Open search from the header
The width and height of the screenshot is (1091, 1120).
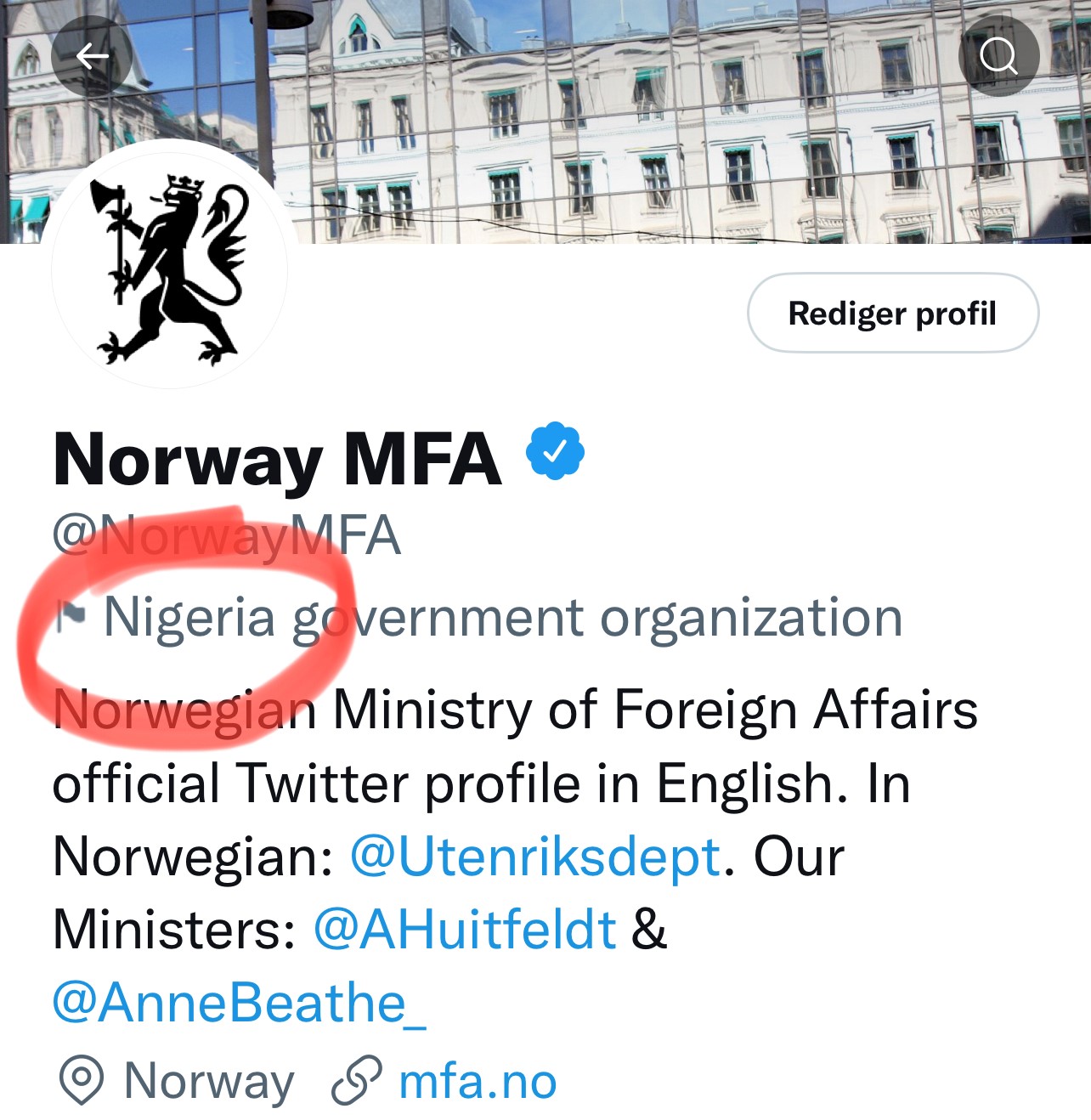coord(999,55)
